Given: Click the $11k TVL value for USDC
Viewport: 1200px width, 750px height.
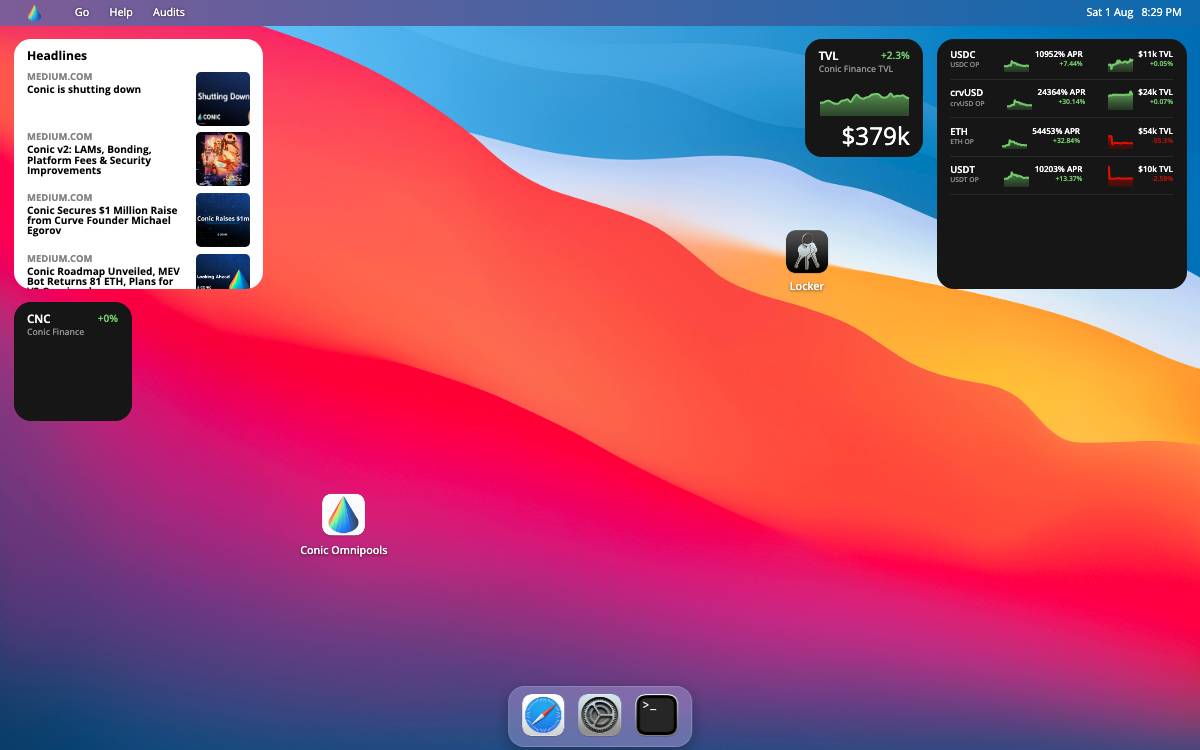Looking at the screenshot, I should [1155, 54].
